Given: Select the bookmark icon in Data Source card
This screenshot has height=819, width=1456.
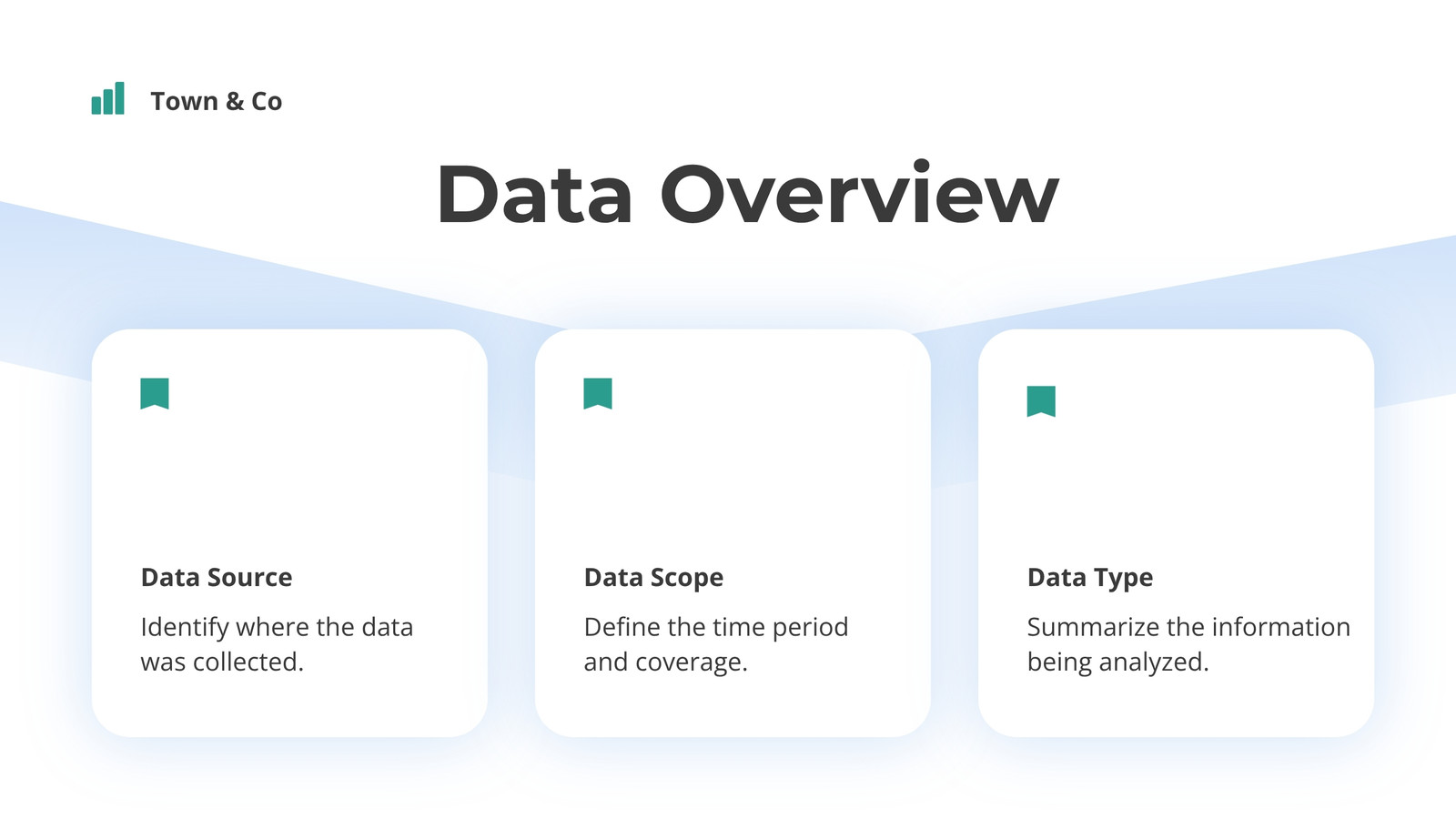Looking at the screenshot, I should (x=155, y=393).
